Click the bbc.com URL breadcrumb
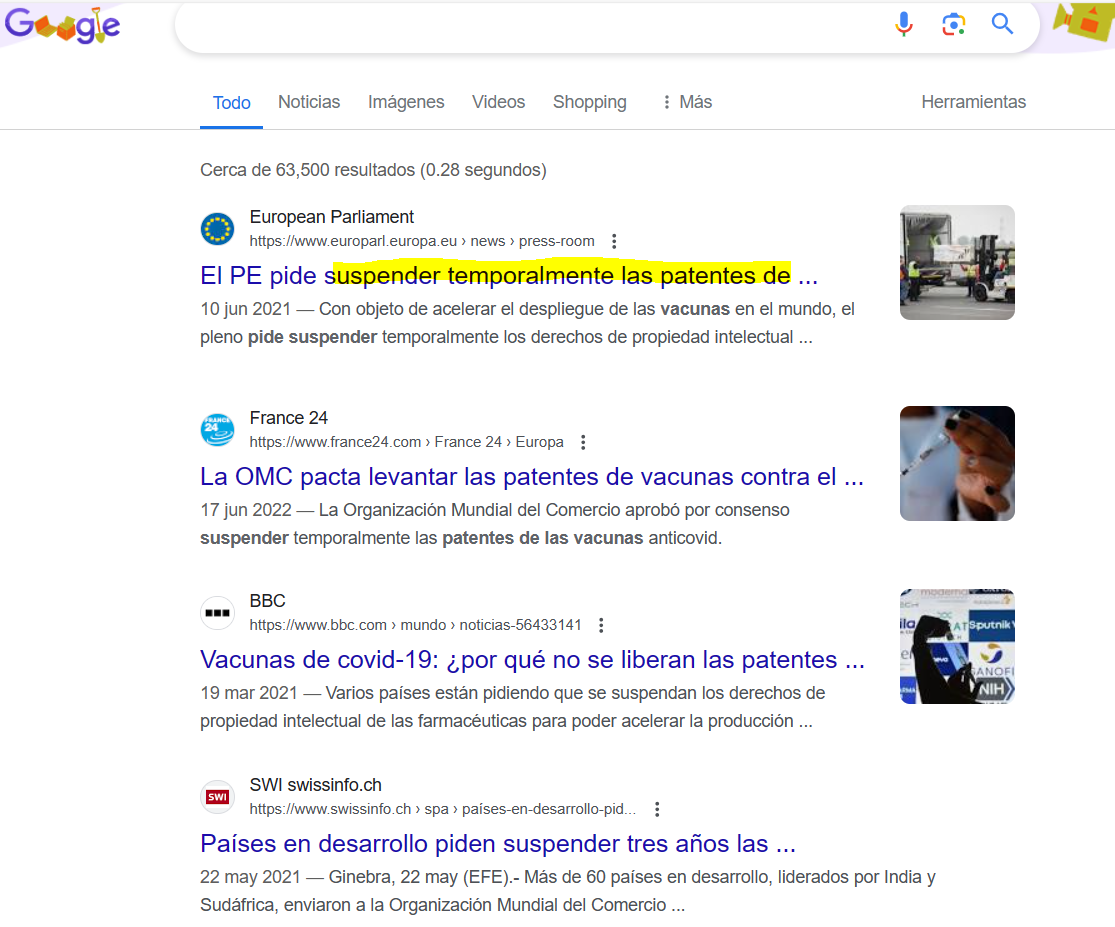Image resolution: width=1115 pixels, height=927 pixels. [415, 626]
